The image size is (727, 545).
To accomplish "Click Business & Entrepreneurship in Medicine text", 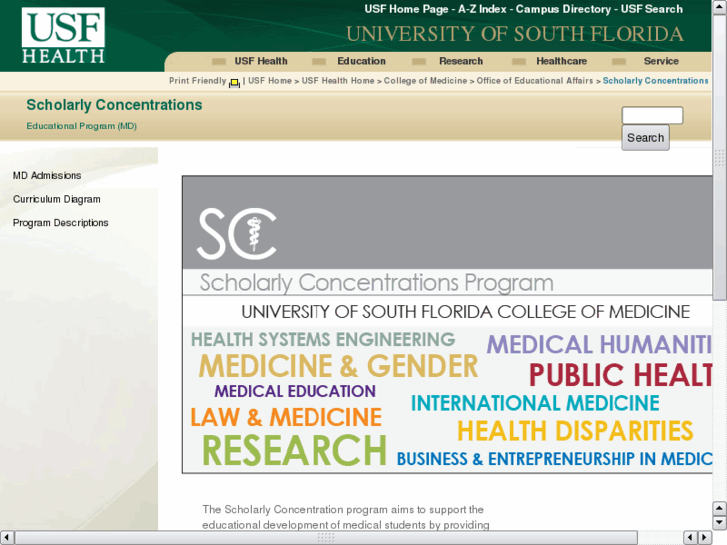I will point(554,459).
